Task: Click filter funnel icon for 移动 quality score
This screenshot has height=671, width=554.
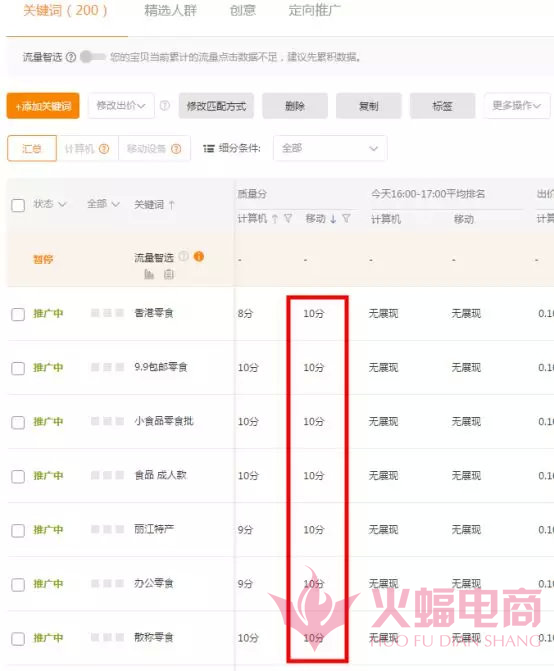Action: coord(347,219)
